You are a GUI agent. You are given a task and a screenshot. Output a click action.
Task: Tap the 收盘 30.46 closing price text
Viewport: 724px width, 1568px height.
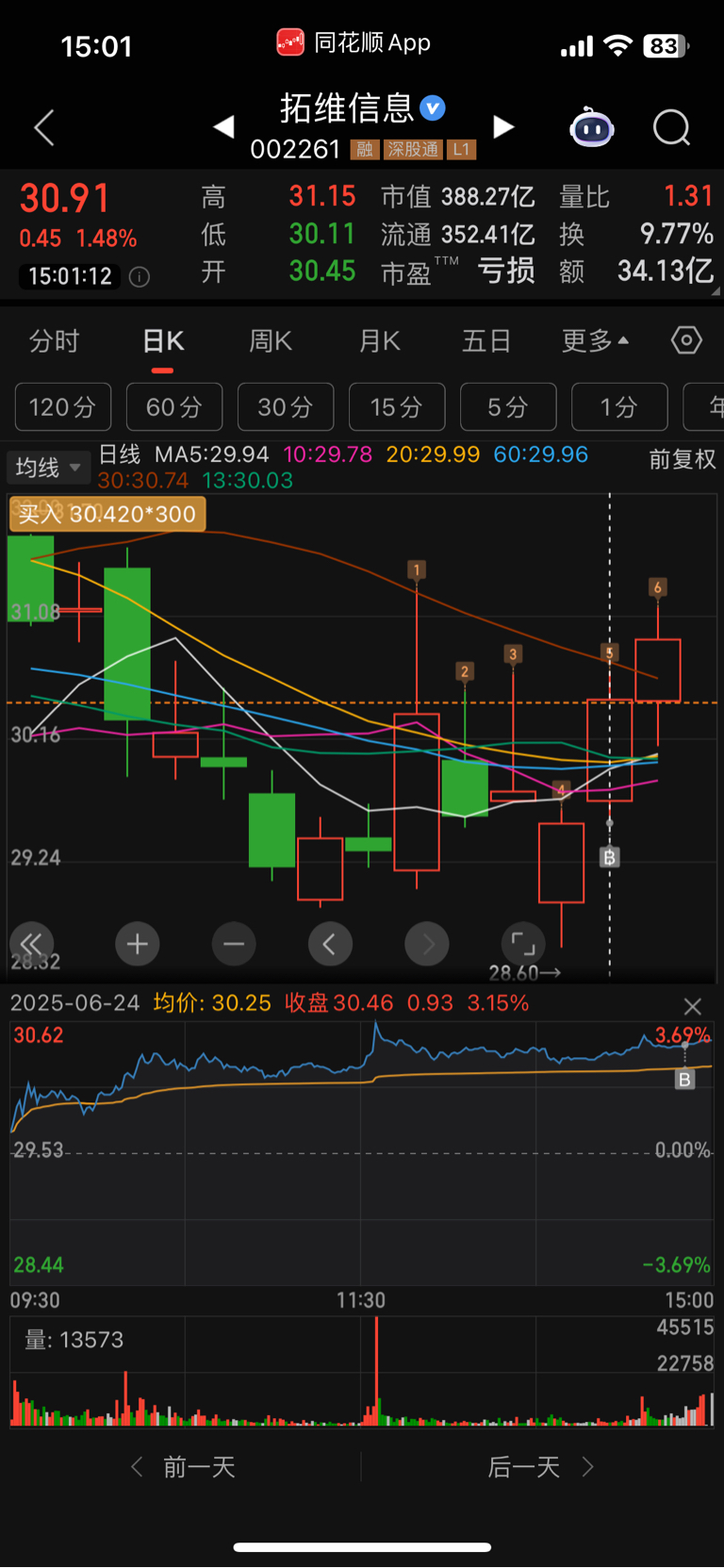pos(339,1003)
